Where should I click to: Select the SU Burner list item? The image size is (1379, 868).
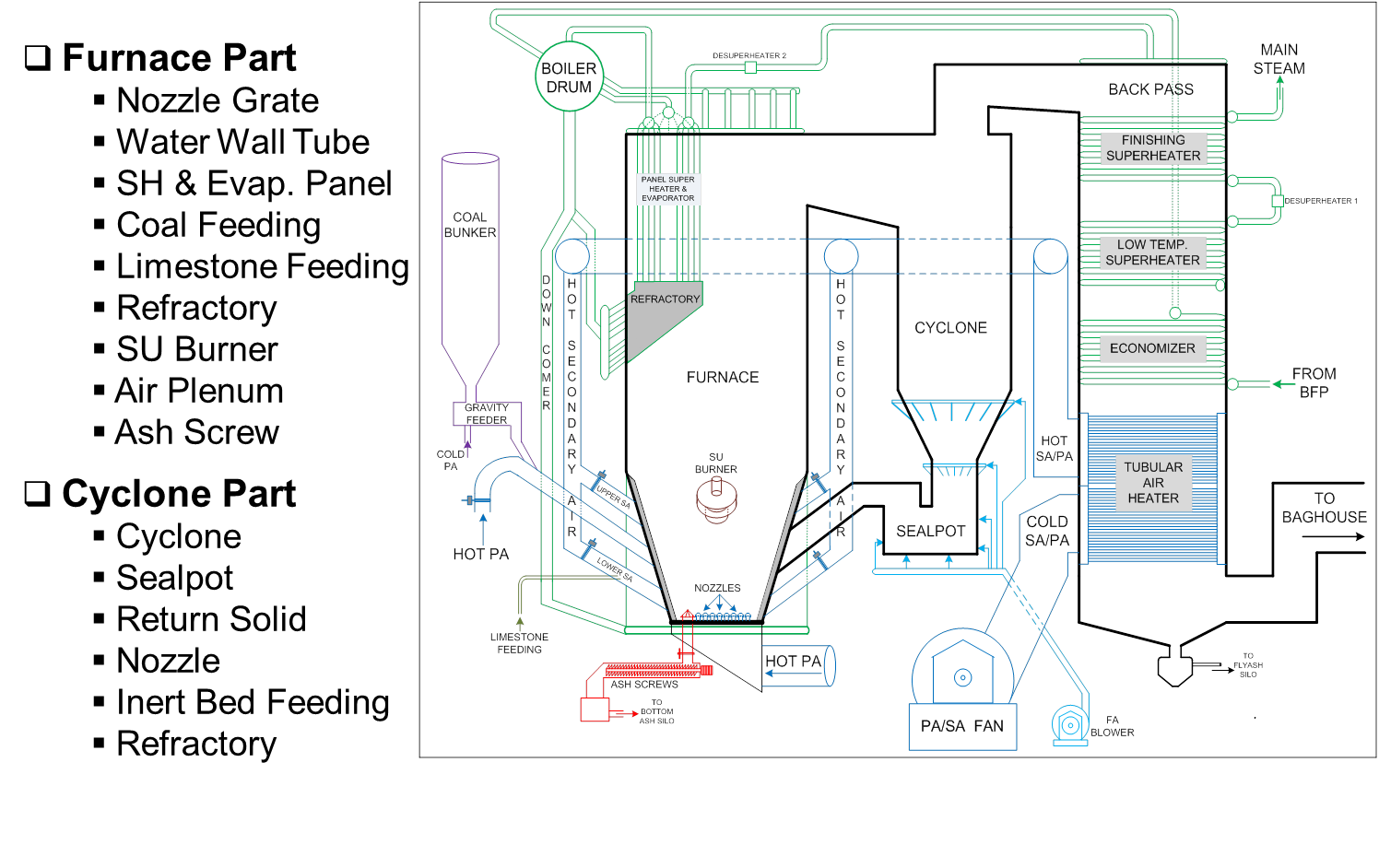pos(197,349)
